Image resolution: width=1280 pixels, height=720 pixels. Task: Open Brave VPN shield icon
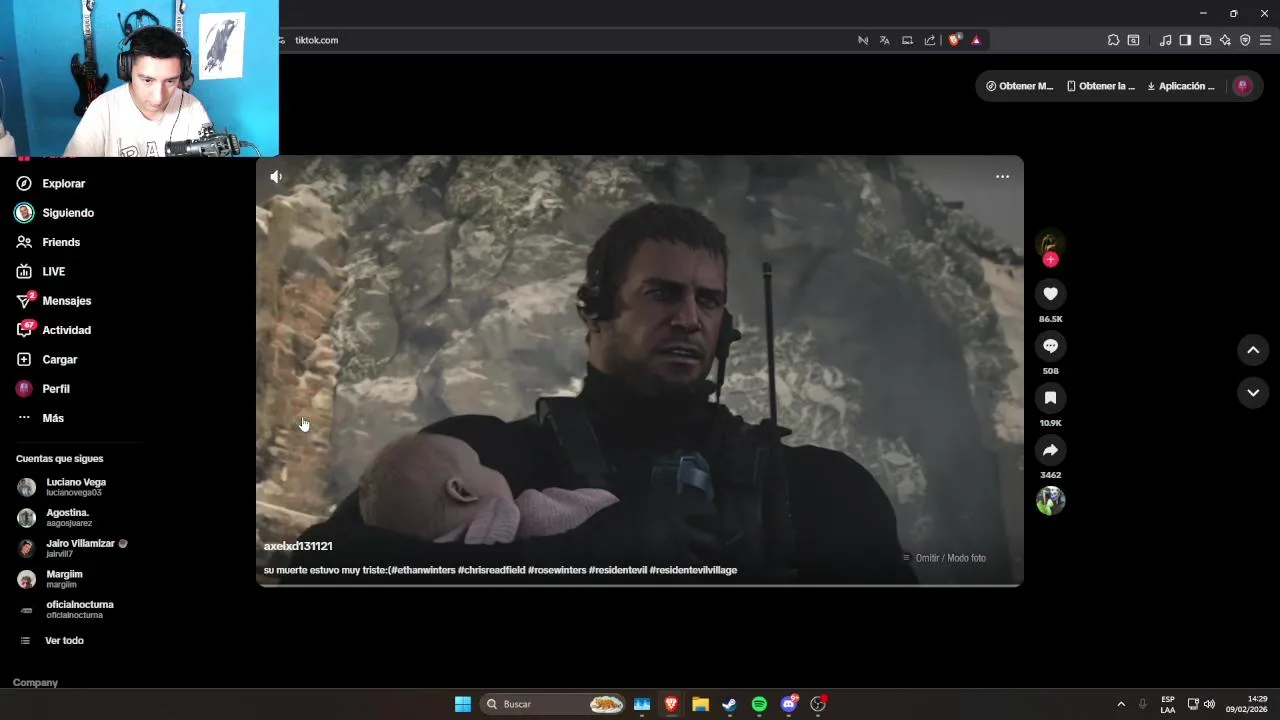(1245, 40)
